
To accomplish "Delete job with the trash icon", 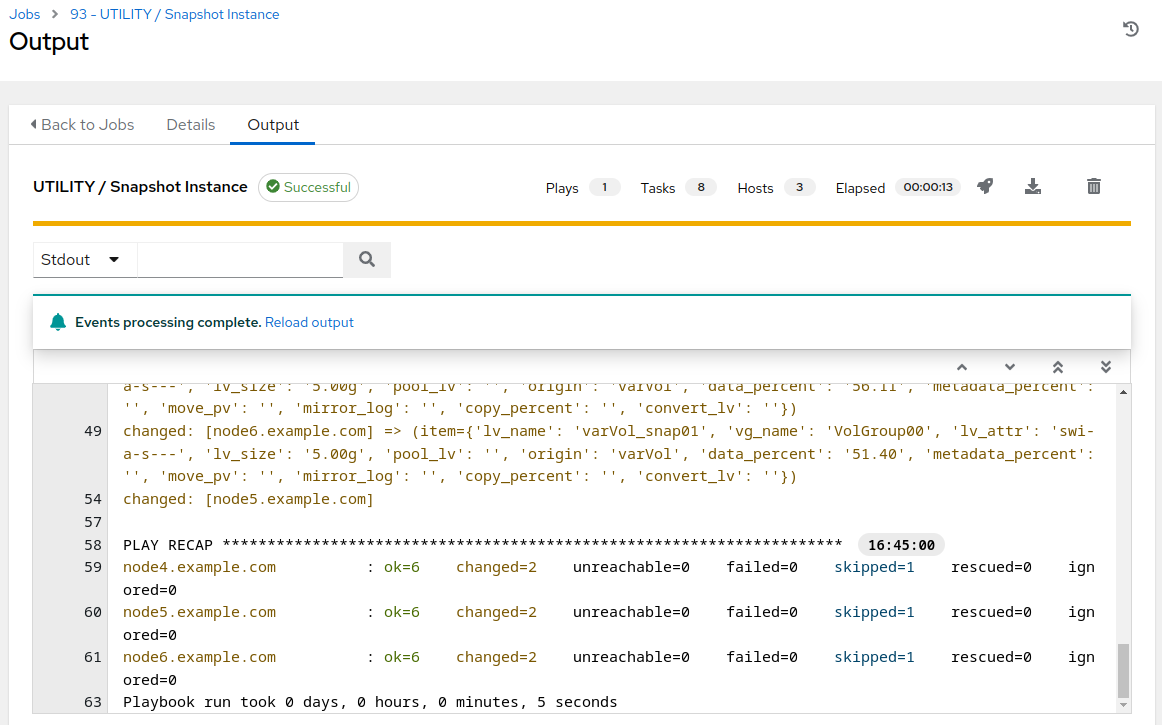I will click(x=1094, y=186).
